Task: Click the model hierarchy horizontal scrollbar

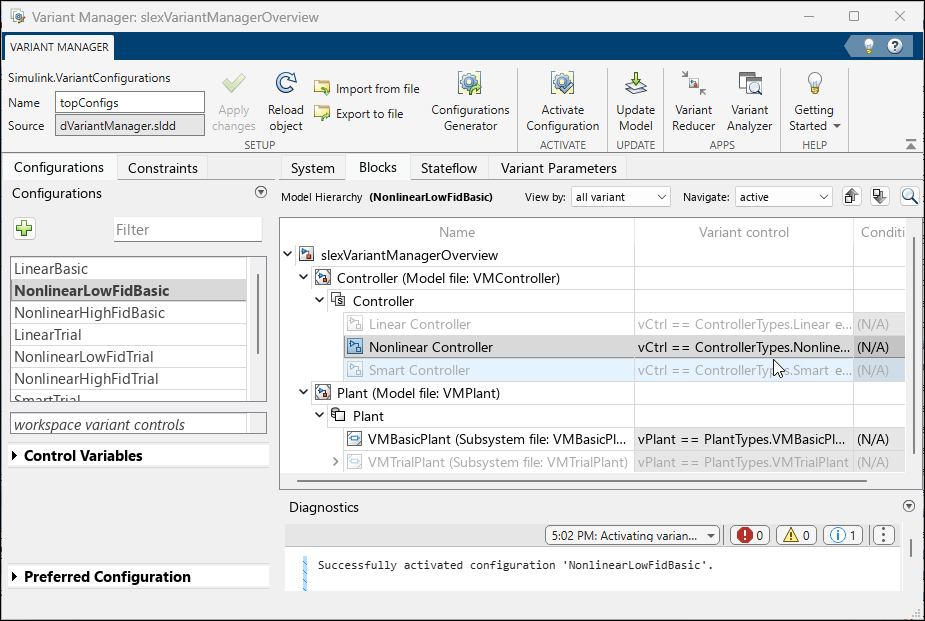Action: coord(582,481)
